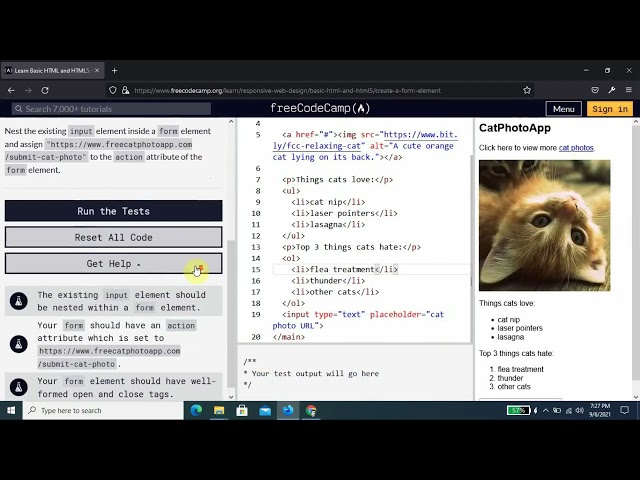Click the cat photos link in preview
The height and width of the screenshot is (480, 640).
click(x=576, y=148)
